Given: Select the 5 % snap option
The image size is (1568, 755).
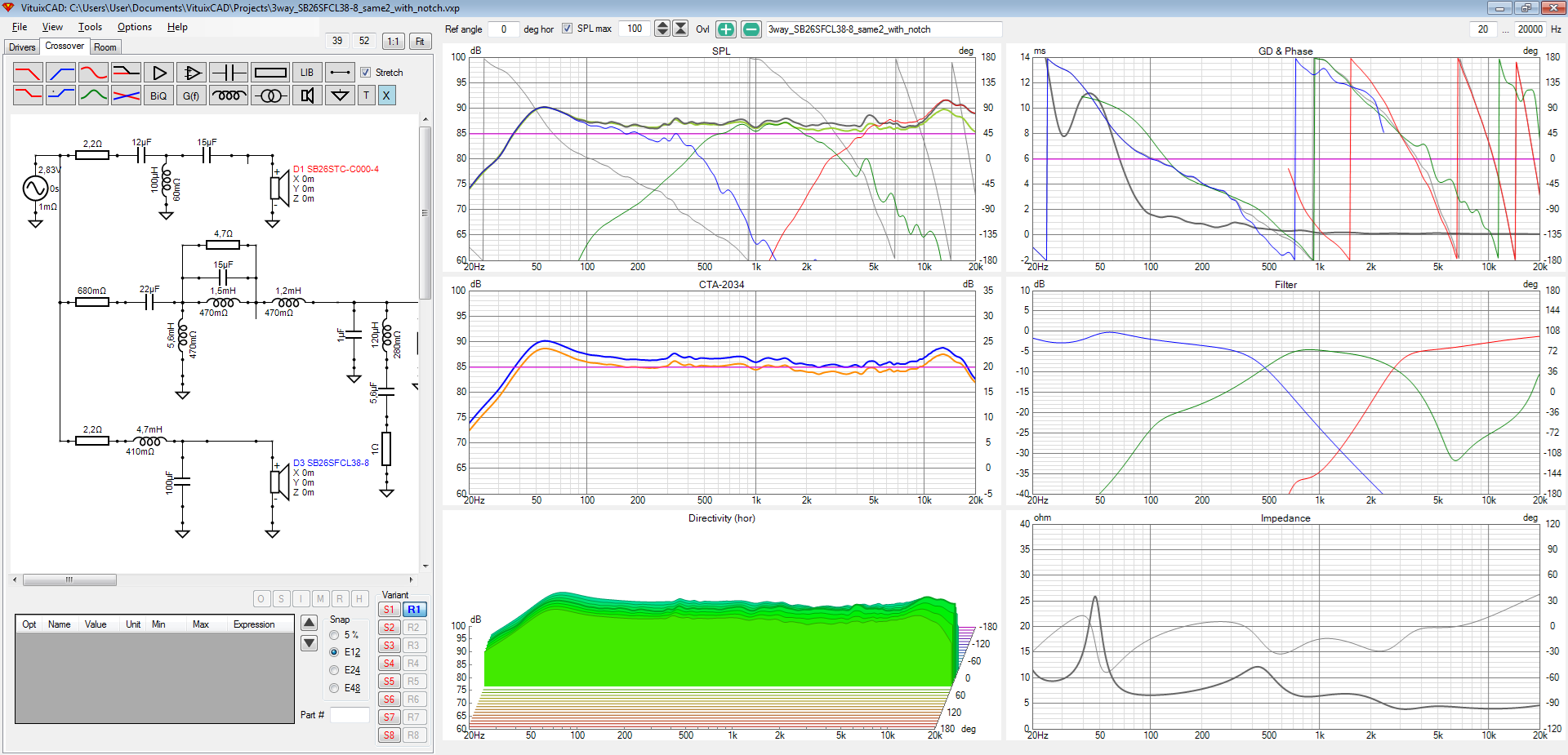Looking at the screenshot, I should pyautogui.click(x=334, y=635).
